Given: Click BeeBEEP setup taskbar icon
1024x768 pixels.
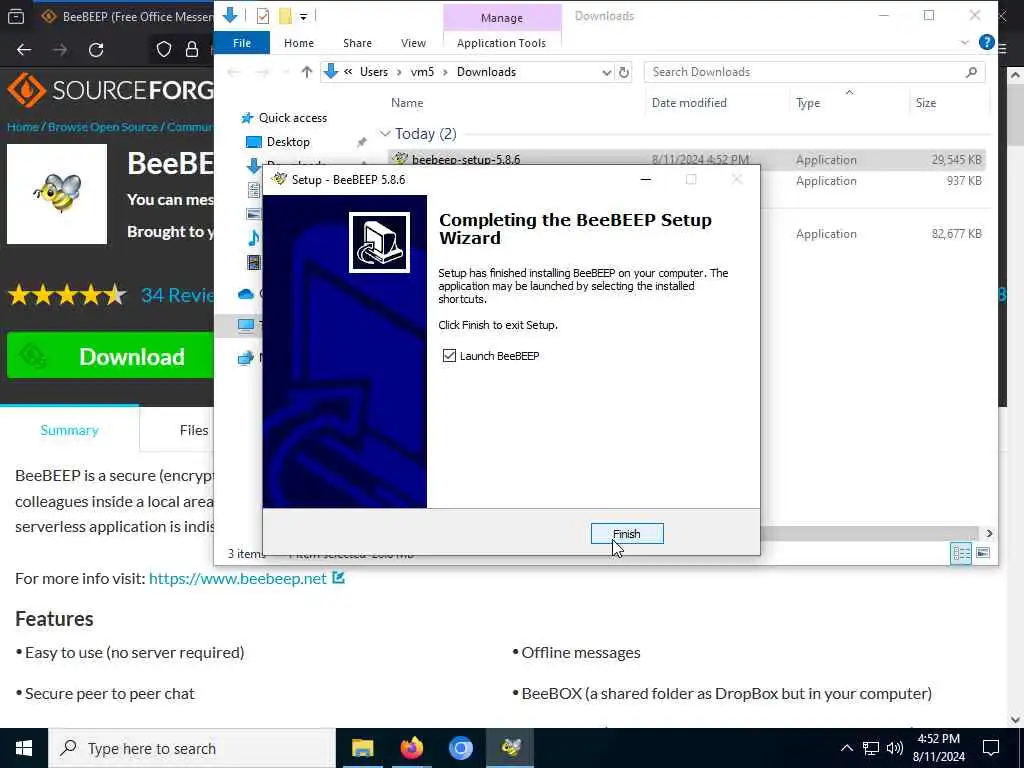Looking at the screenshot, I should pos(510,748).
